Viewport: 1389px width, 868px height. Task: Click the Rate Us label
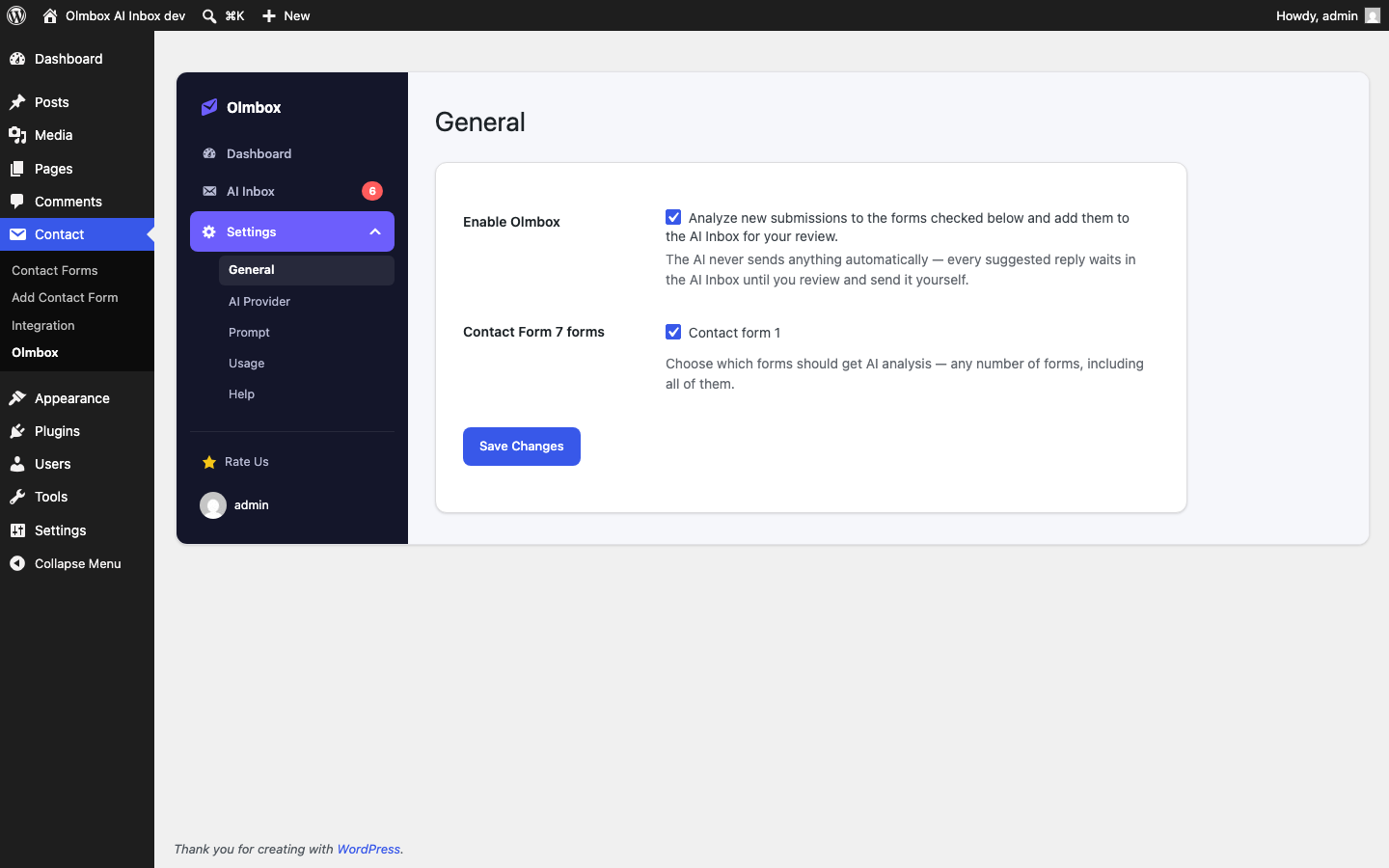point(247,462)
